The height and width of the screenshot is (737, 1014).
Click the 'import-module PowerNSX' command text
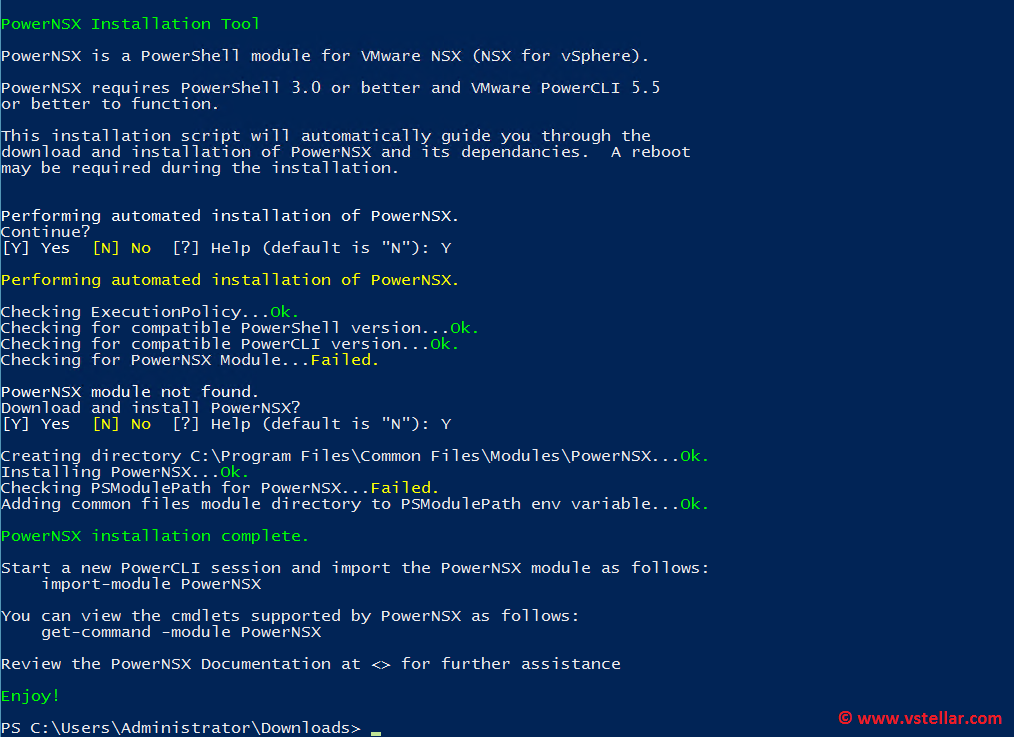pyautogui.click(x=150, y=584)
